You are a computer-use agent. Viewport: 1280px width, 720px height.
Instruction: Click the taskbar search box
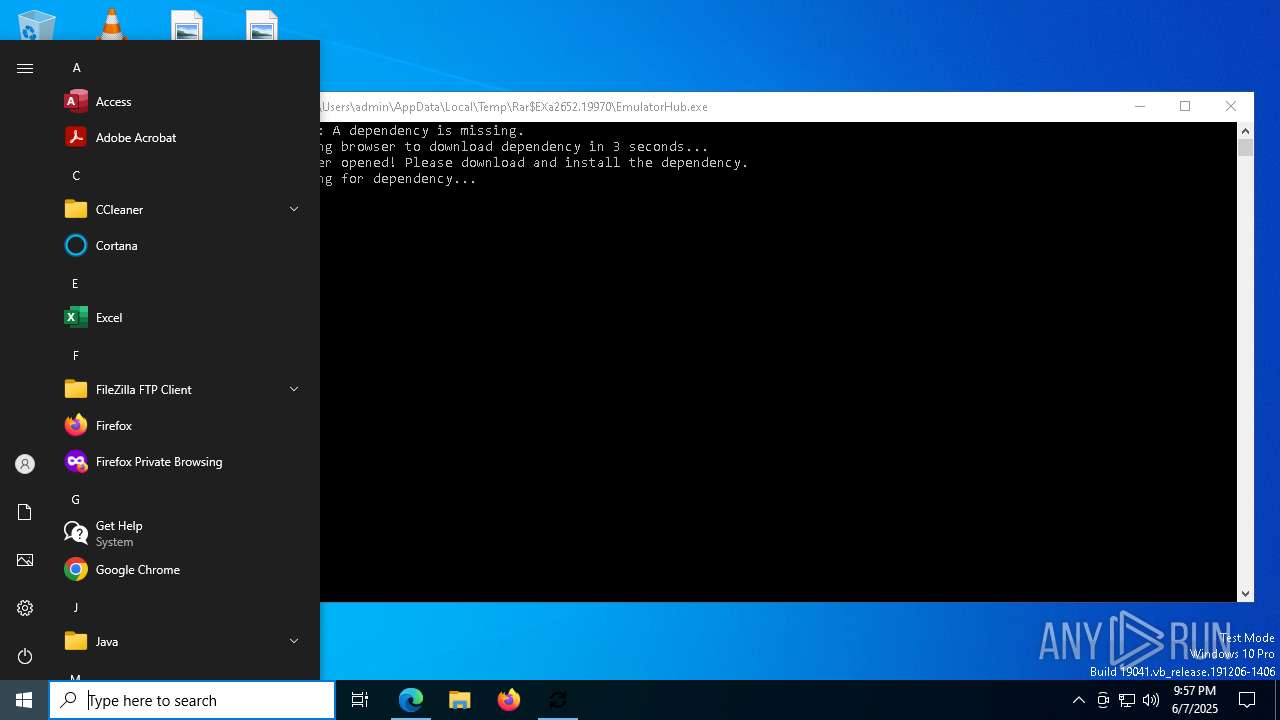pyautogui.click(x=192, y=700)
